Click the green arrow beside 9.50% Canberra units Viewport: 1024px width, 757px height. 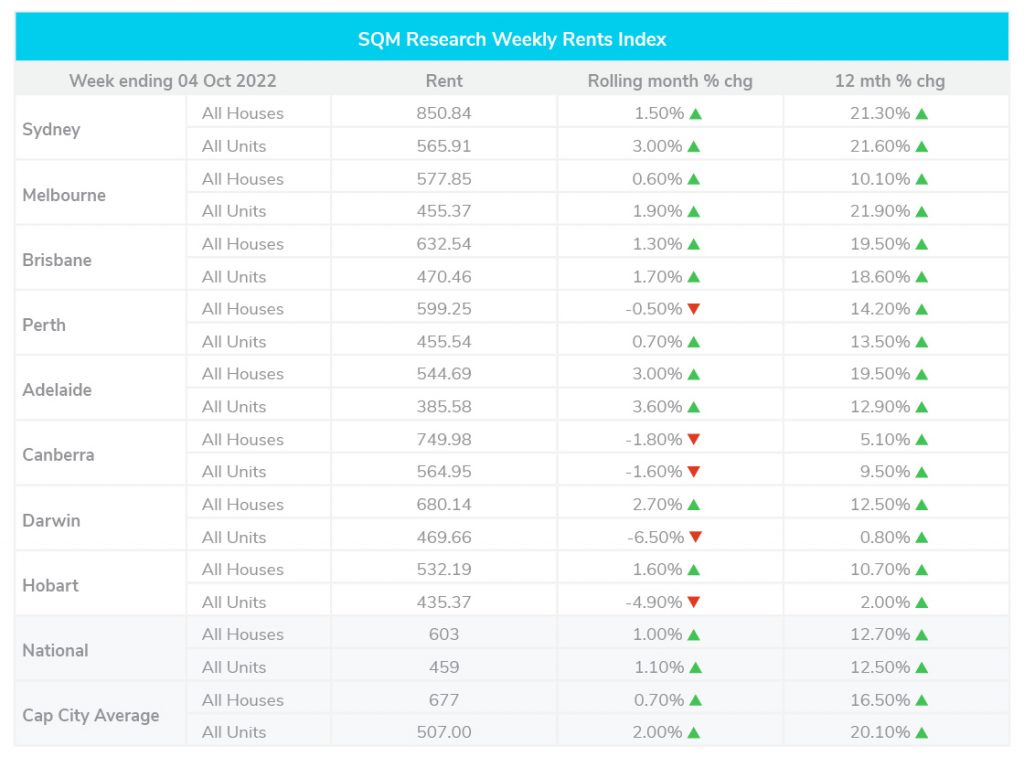(x=921, y=472)
